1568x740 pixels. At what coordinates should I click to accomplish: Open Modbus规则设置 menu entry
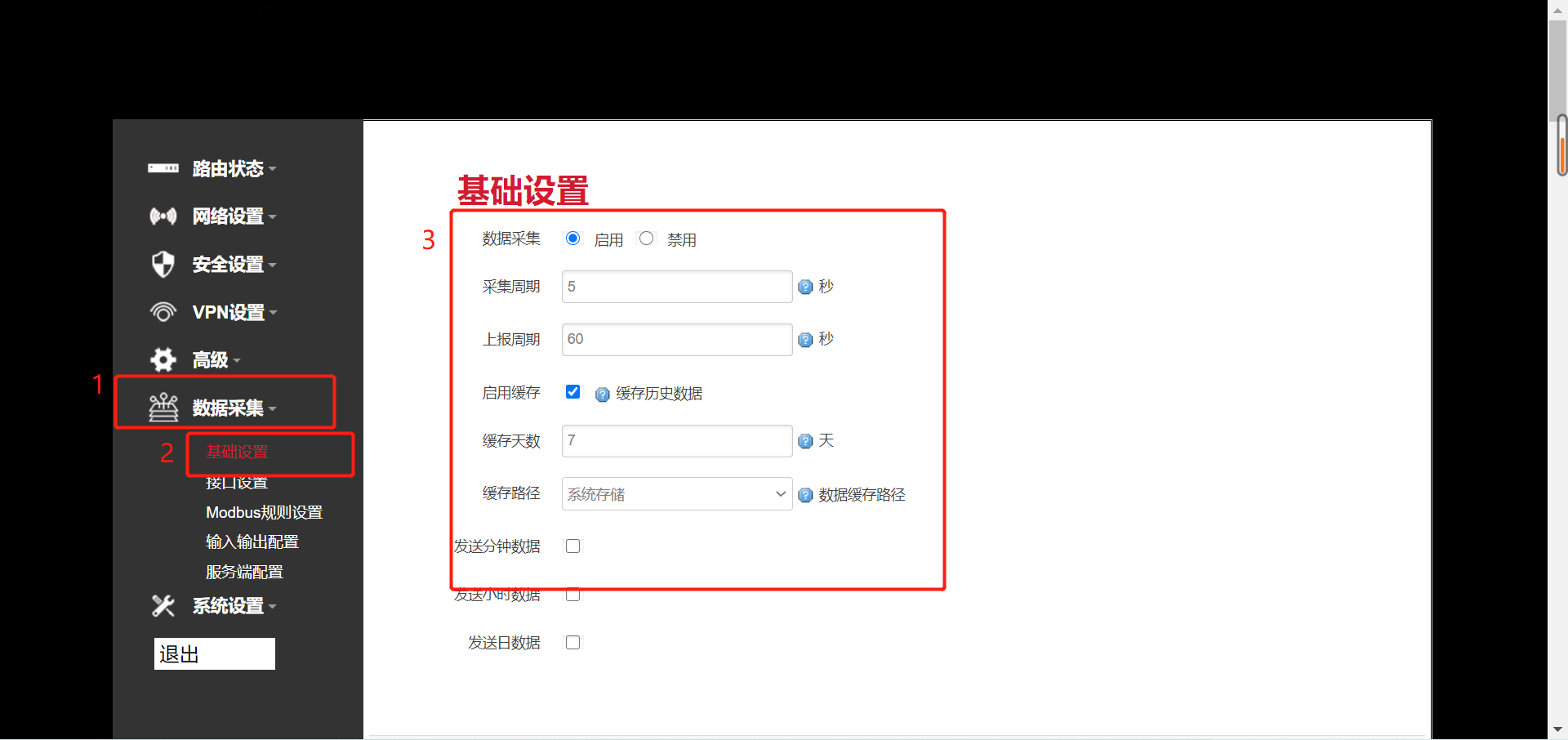coord(263,512)
